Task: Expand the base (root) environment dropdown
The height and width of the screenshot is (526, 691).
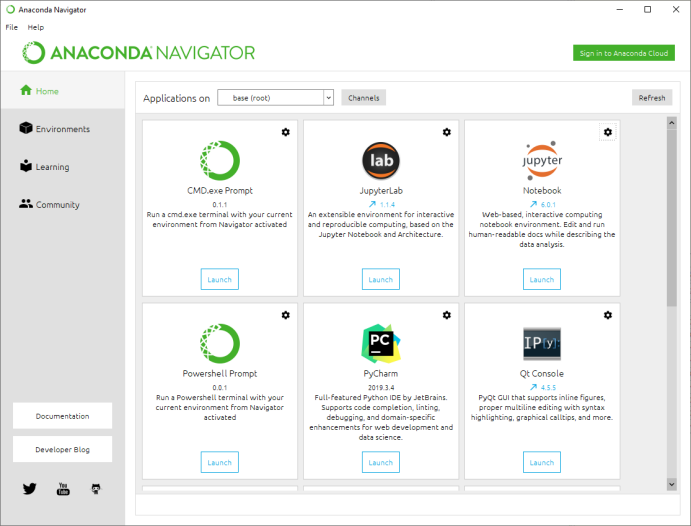Action: click(x=275, y=98)
